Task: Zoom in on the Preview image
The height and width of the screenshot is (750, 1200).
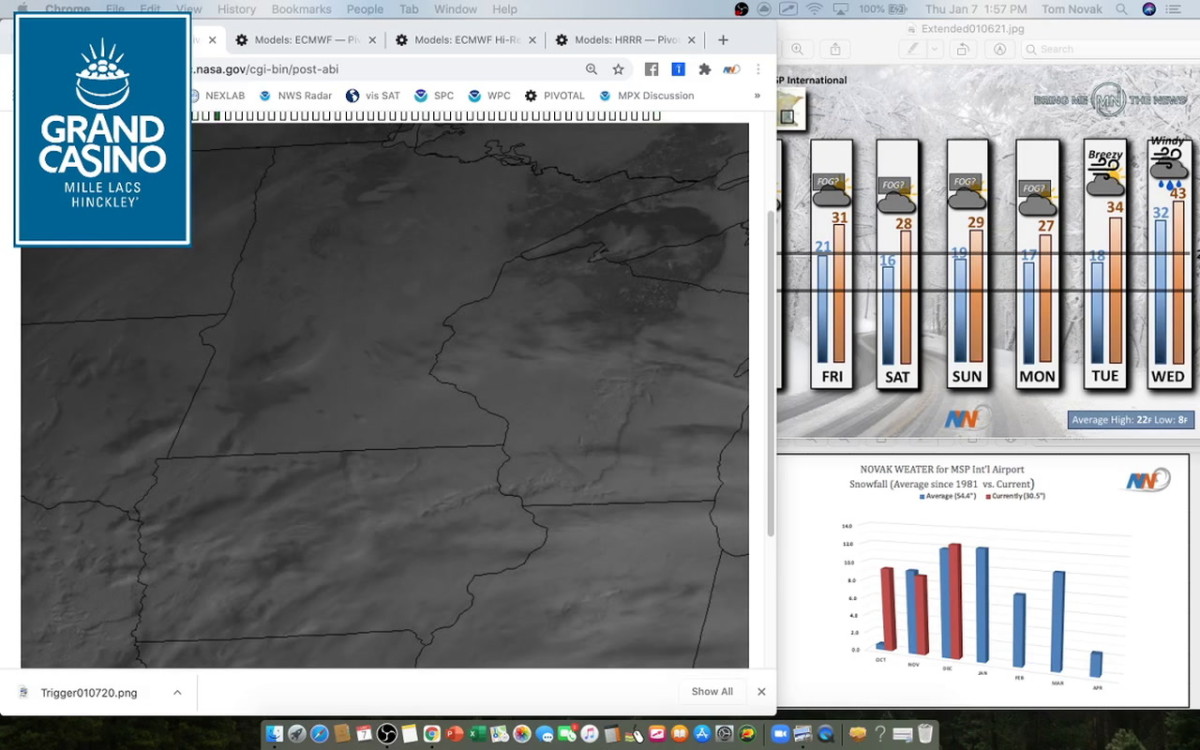Action: tap(797, 49)
